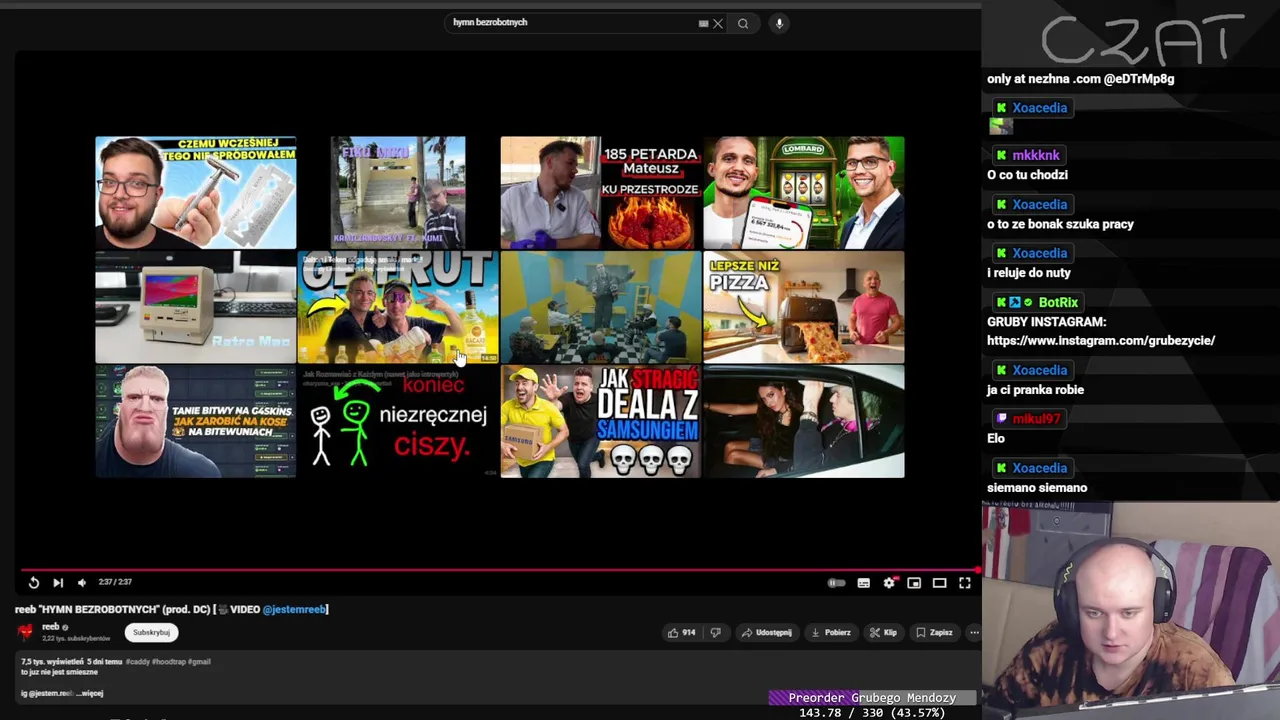The image size is (1280, 720).
Task: Open the 185 PETARDA Mateusz thumbnail
Action: [600, 192]
